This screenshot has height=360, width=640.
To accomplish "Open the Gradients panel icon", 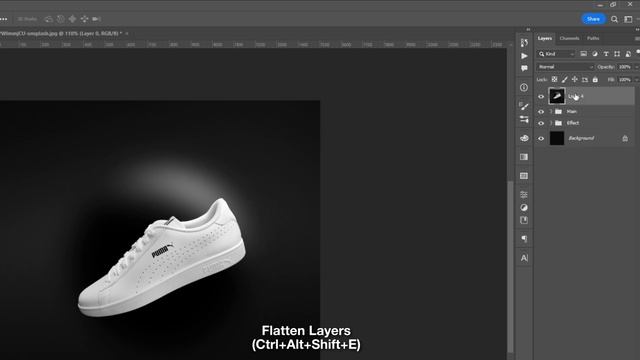I will pos(524,157).
